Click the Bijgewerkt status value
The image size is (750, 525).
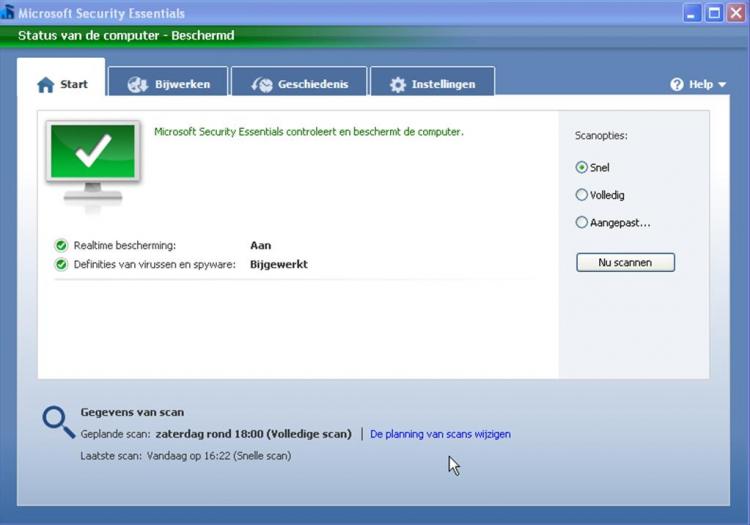279,264
